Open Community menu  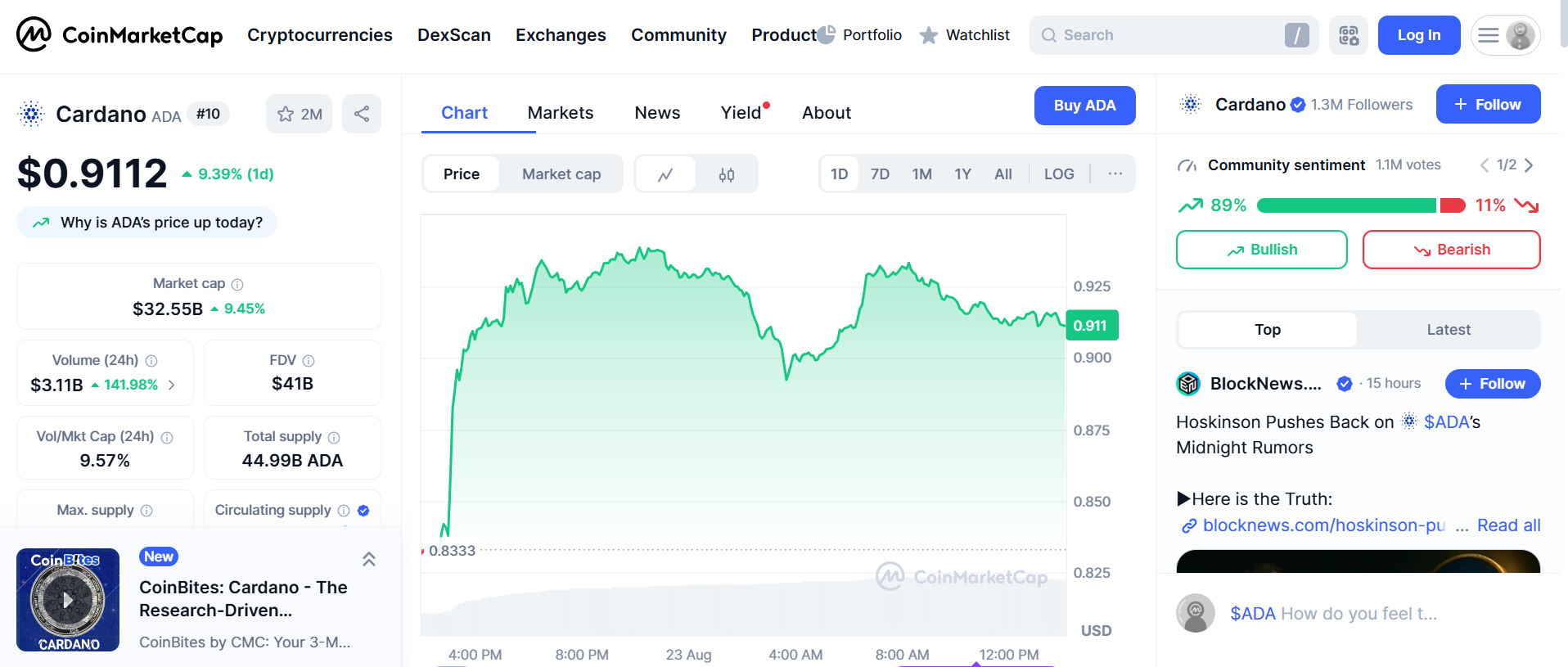point(678,35)
